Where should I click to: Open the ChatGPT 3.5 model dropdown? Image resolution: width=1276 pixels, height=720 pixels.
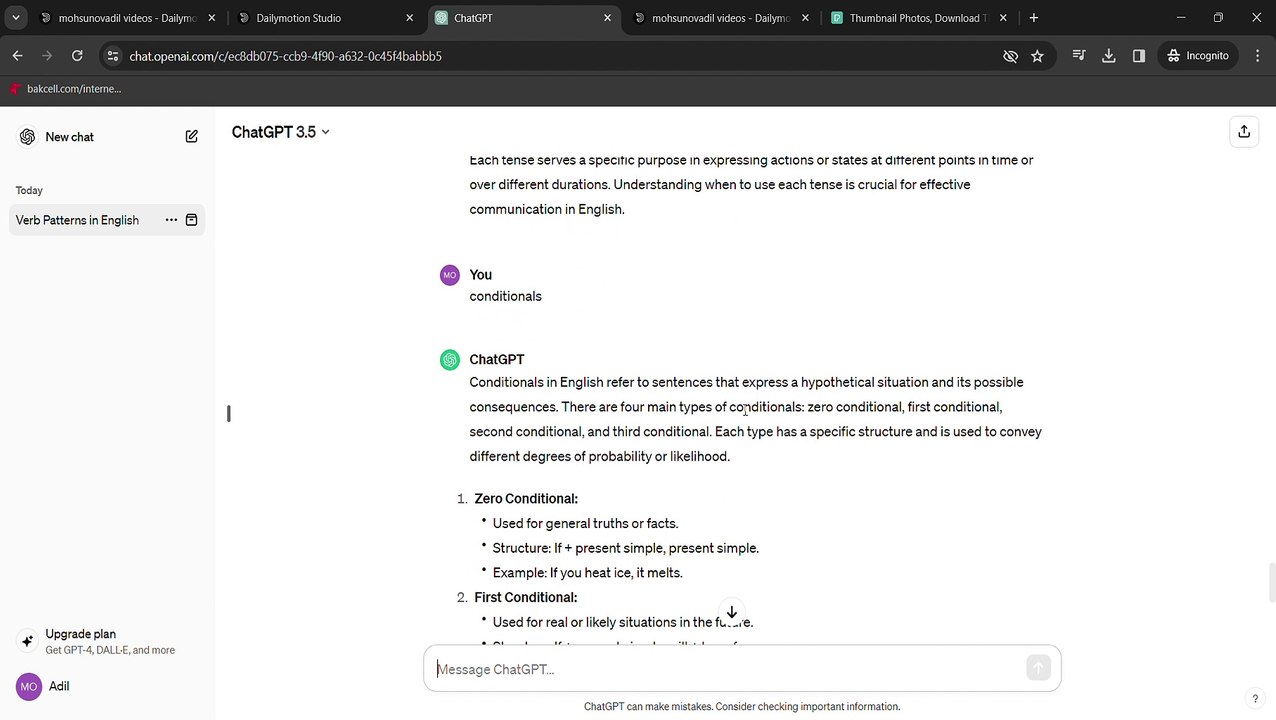tap(280, 132)
